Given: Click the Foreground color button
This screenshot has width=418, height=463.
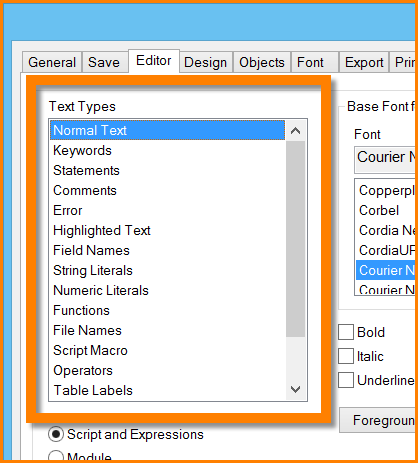Looking at the screenshot, I should tap(379, 420).
